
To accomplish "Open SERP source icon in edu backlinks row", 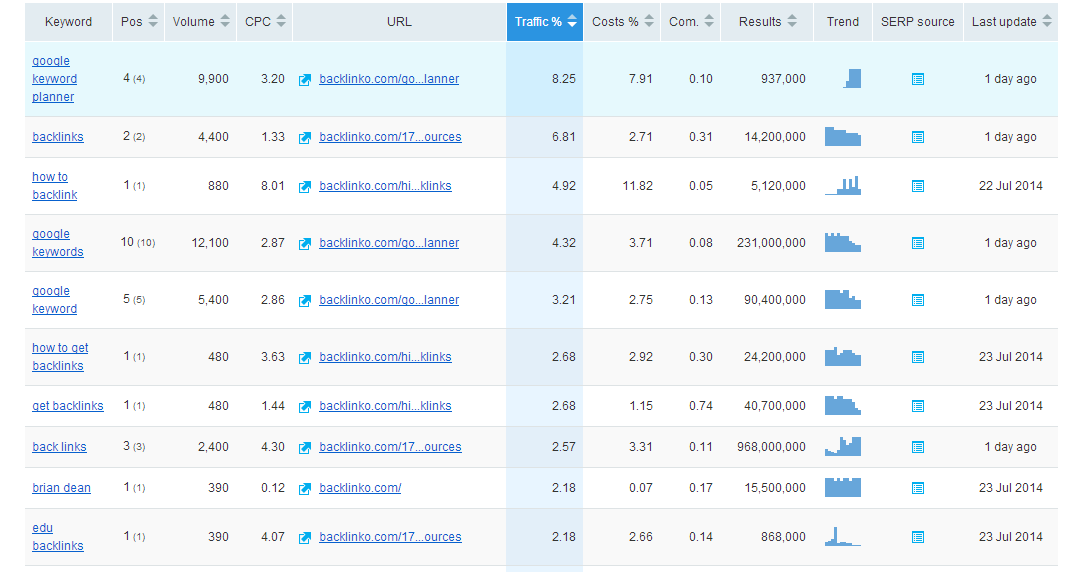I will [918, 538].
